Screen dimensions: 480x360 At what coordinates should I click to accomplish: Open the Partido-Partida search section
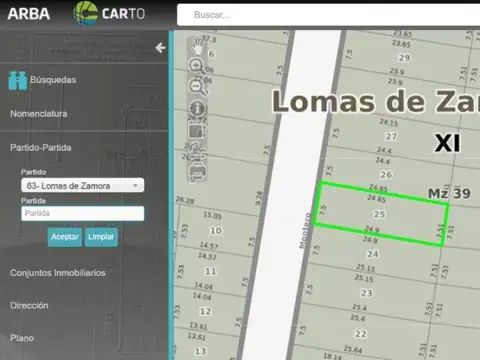41,148
